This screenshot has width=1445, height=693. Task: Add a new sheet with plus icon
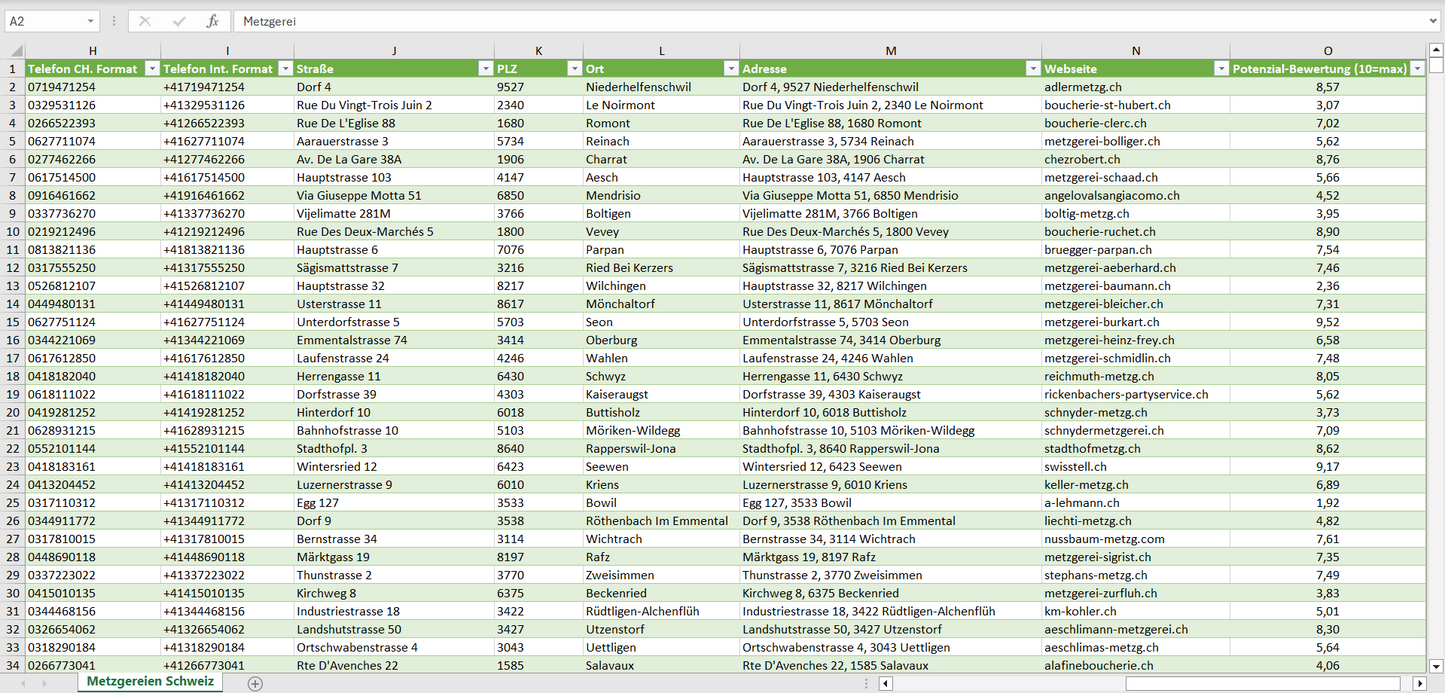tap(255, 683)
